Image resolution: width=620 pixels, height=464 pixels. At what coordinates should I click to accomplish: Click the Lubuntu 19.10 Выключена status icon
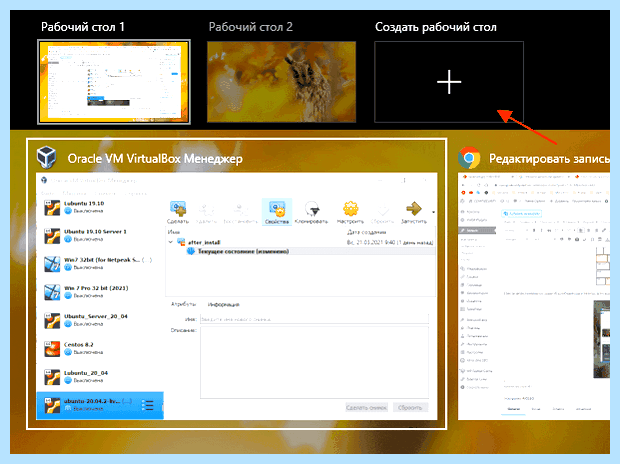(68, 211)
